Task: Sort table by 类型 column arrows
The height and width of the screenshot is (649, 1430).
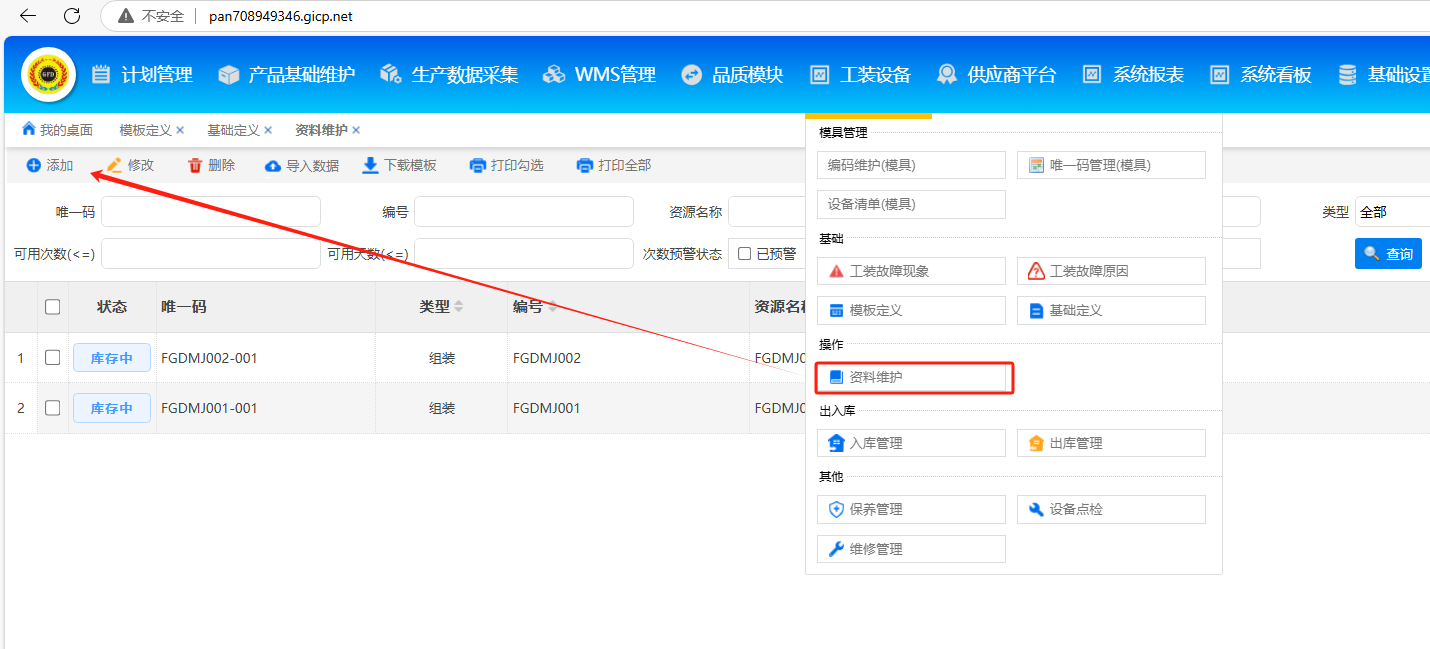Action: tap(459, 307)
